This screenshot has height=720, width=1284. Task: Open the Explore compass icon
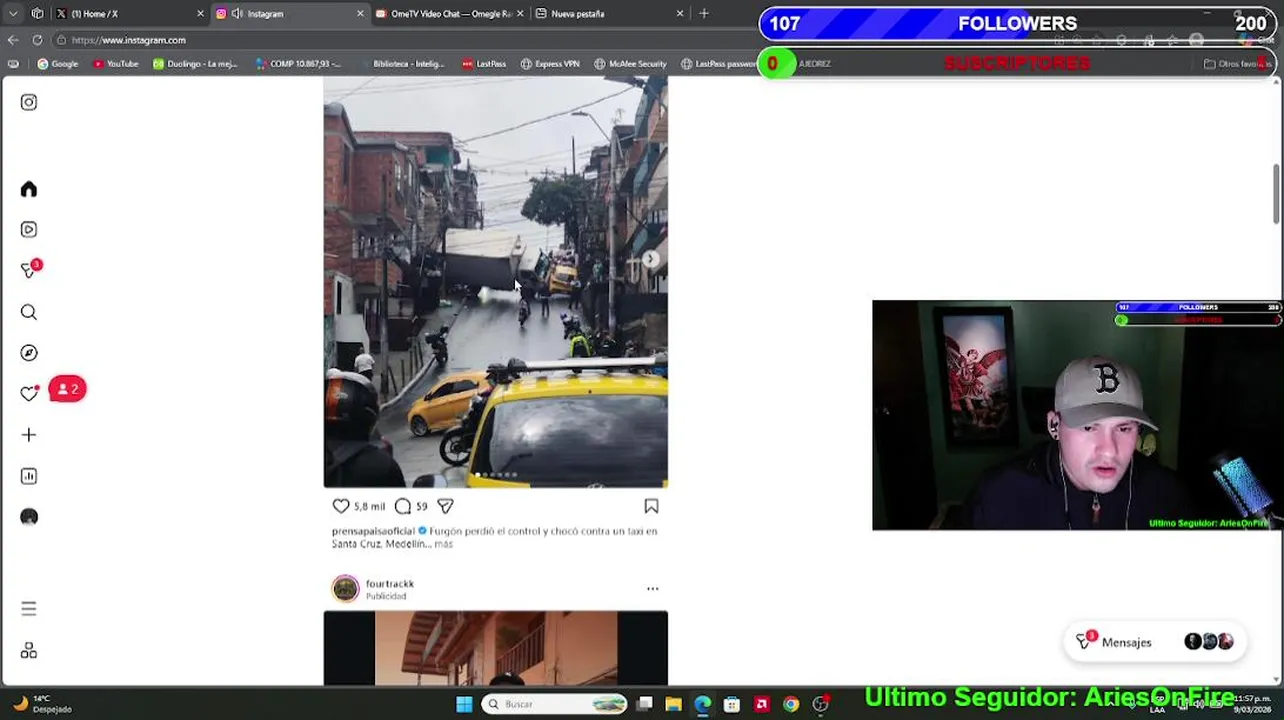pyautogui.click(x=29, y=353)
